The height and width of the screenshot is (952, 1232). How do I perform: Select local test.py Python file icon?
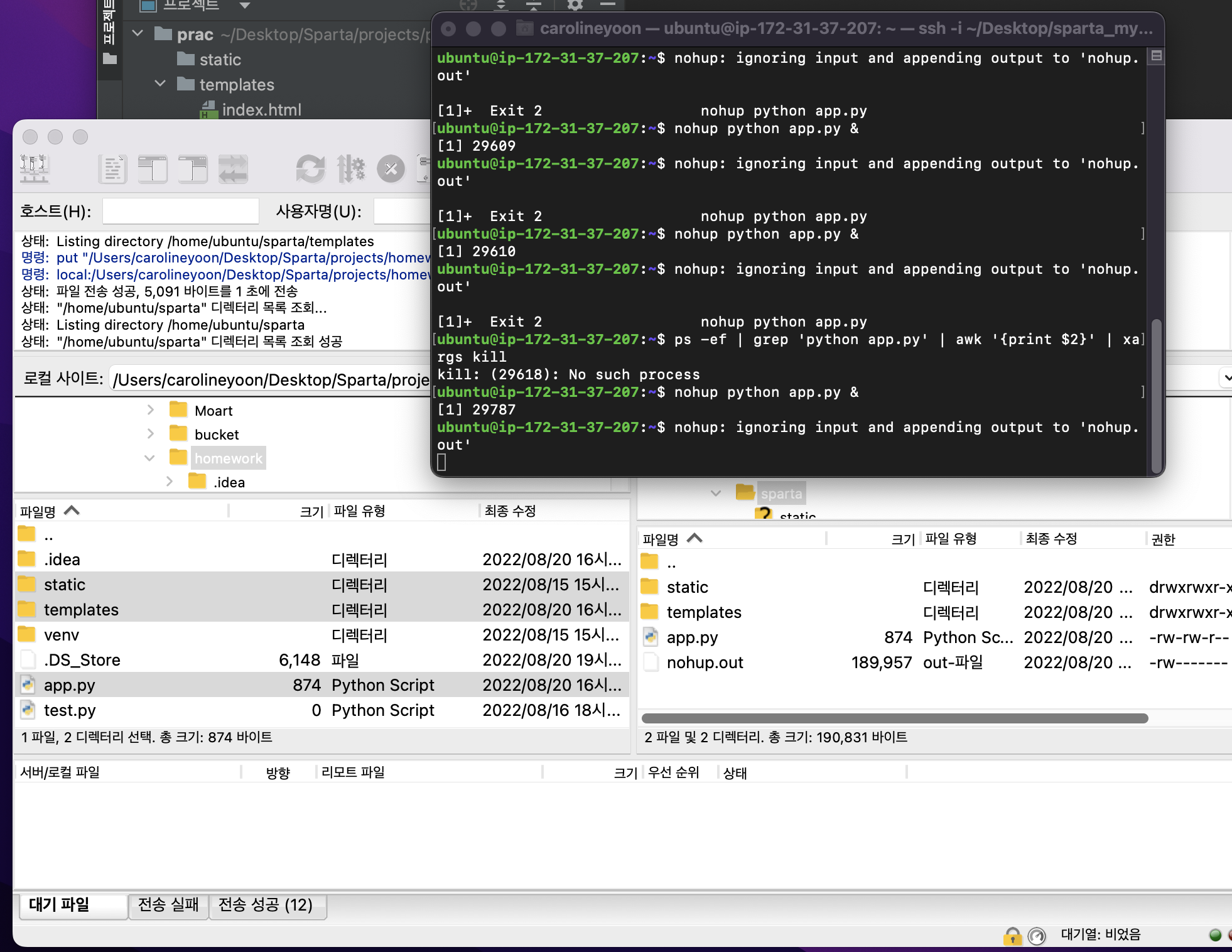(x=27, y=710)
